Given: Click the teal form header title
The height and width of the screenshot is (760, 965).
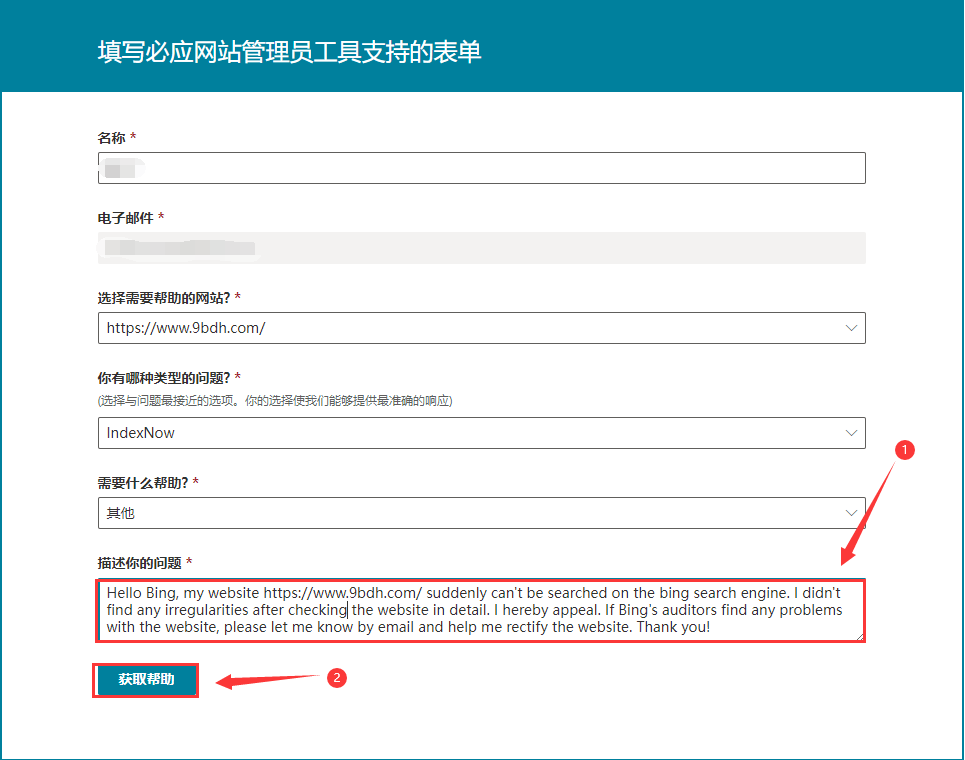Looking at the screenshot, I should 288,51.
